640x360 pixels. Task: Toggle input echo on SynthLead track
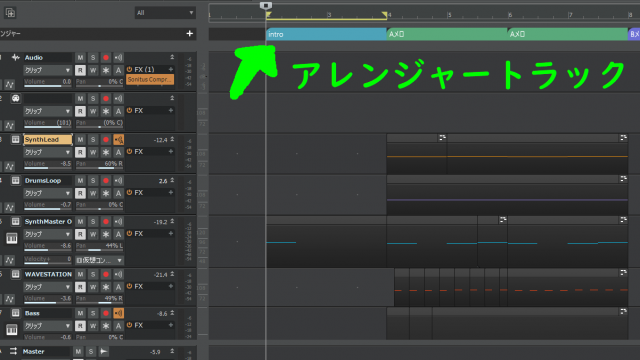pyautogui.click(x=118, y=140)
